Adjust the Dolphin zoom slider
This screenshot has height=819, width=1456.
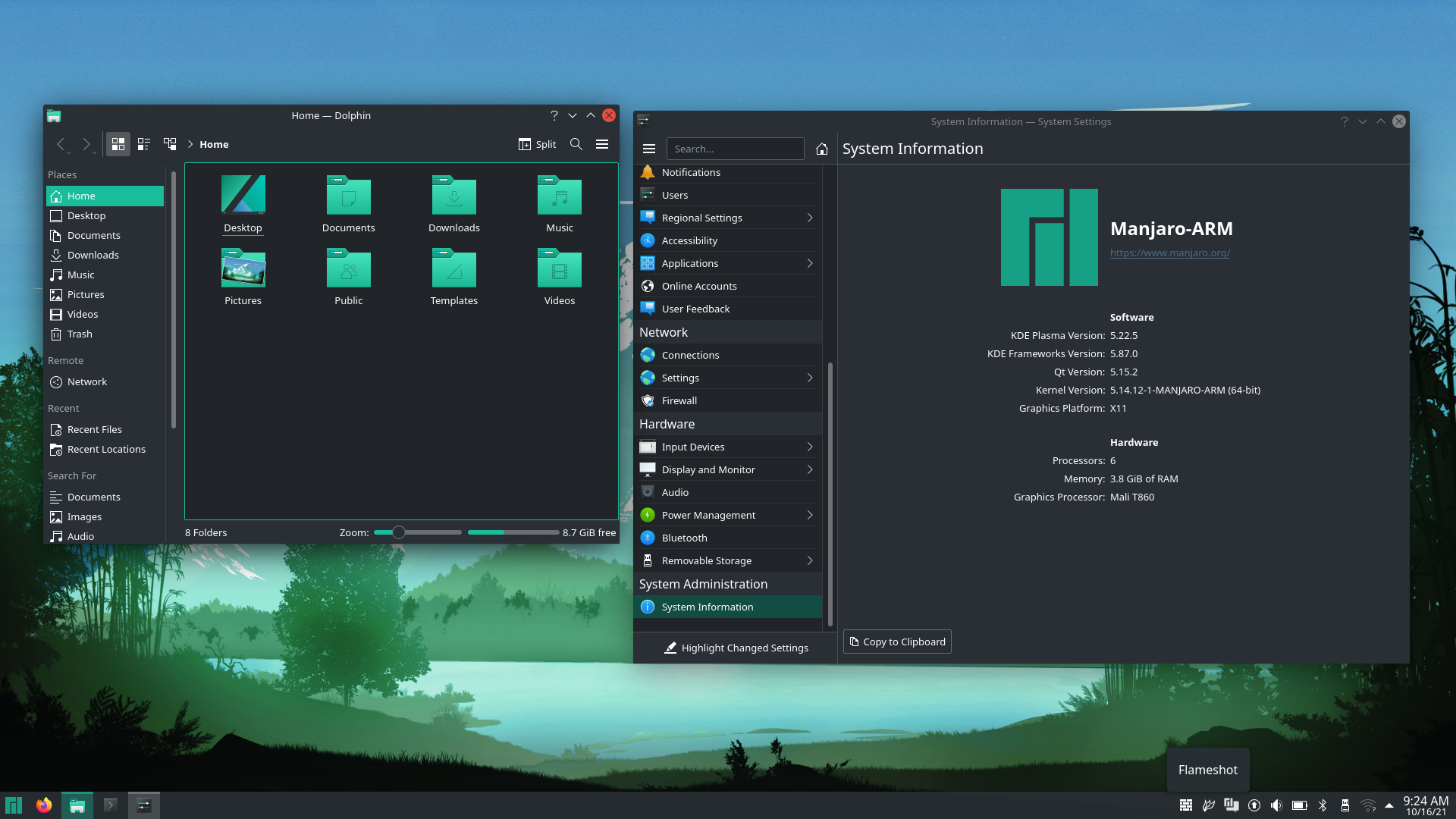click(397, 532)
